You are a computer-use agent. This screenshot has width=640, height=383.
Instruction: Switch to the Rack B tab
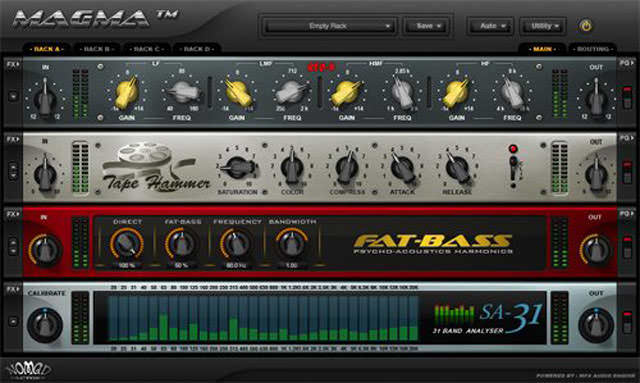click(x=97, y=49)
